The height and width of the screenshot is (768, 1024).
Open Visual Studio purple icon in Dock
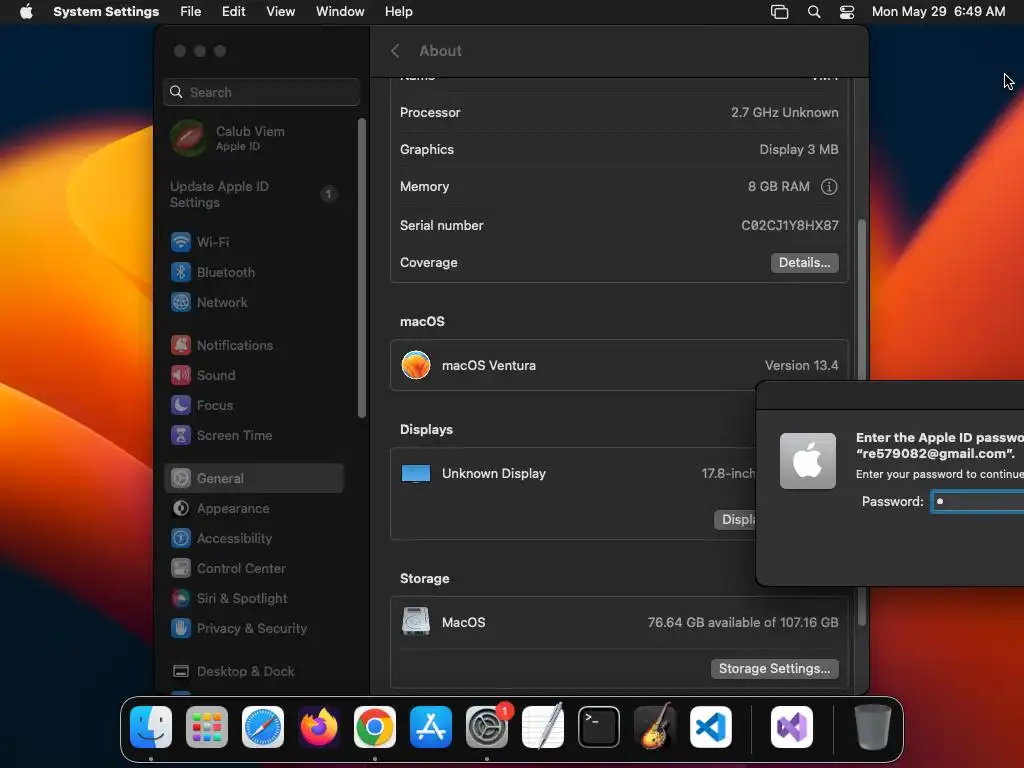pos(792,727)
